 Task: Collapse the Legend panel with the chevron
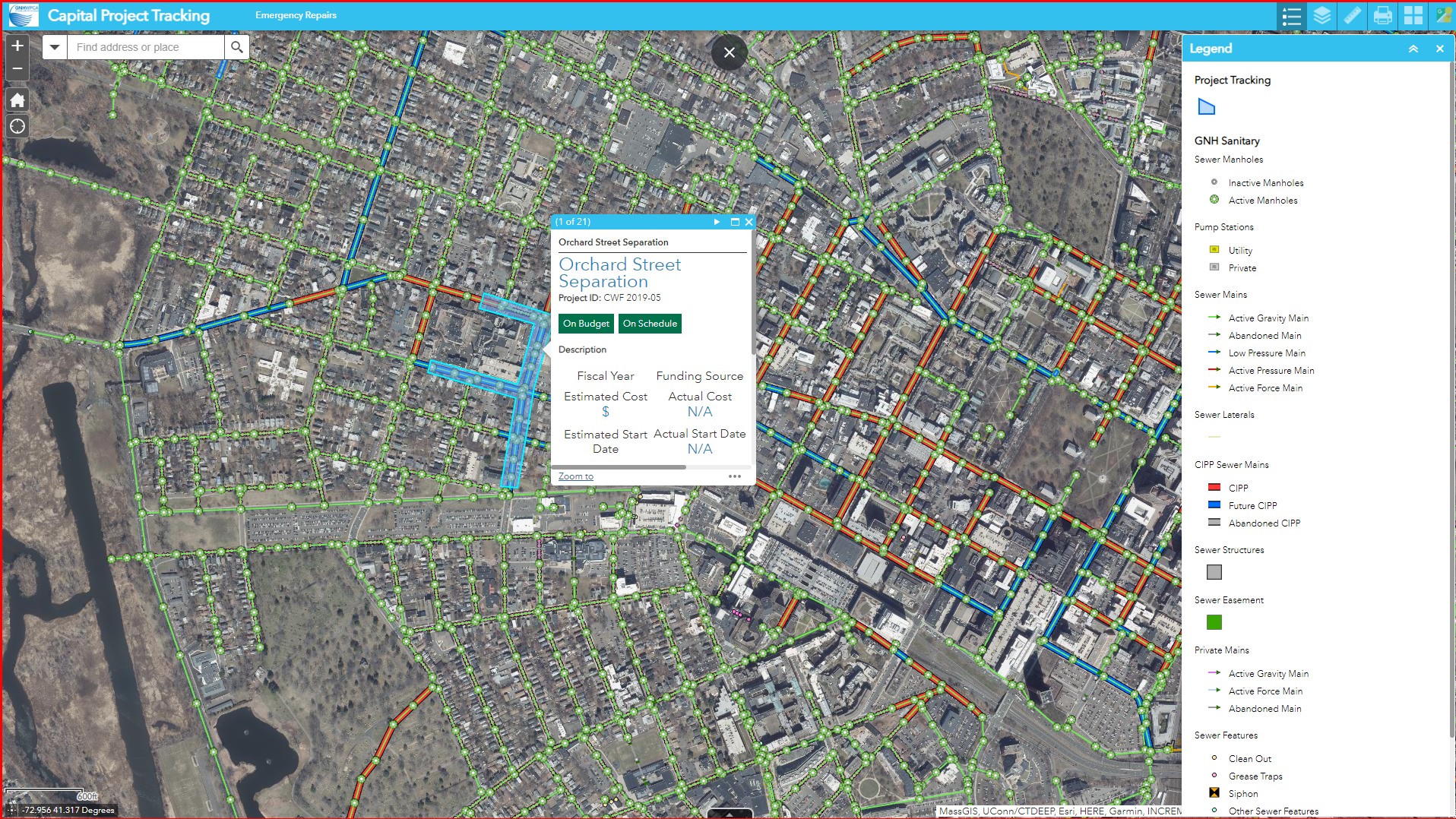tap(1413, 48)
